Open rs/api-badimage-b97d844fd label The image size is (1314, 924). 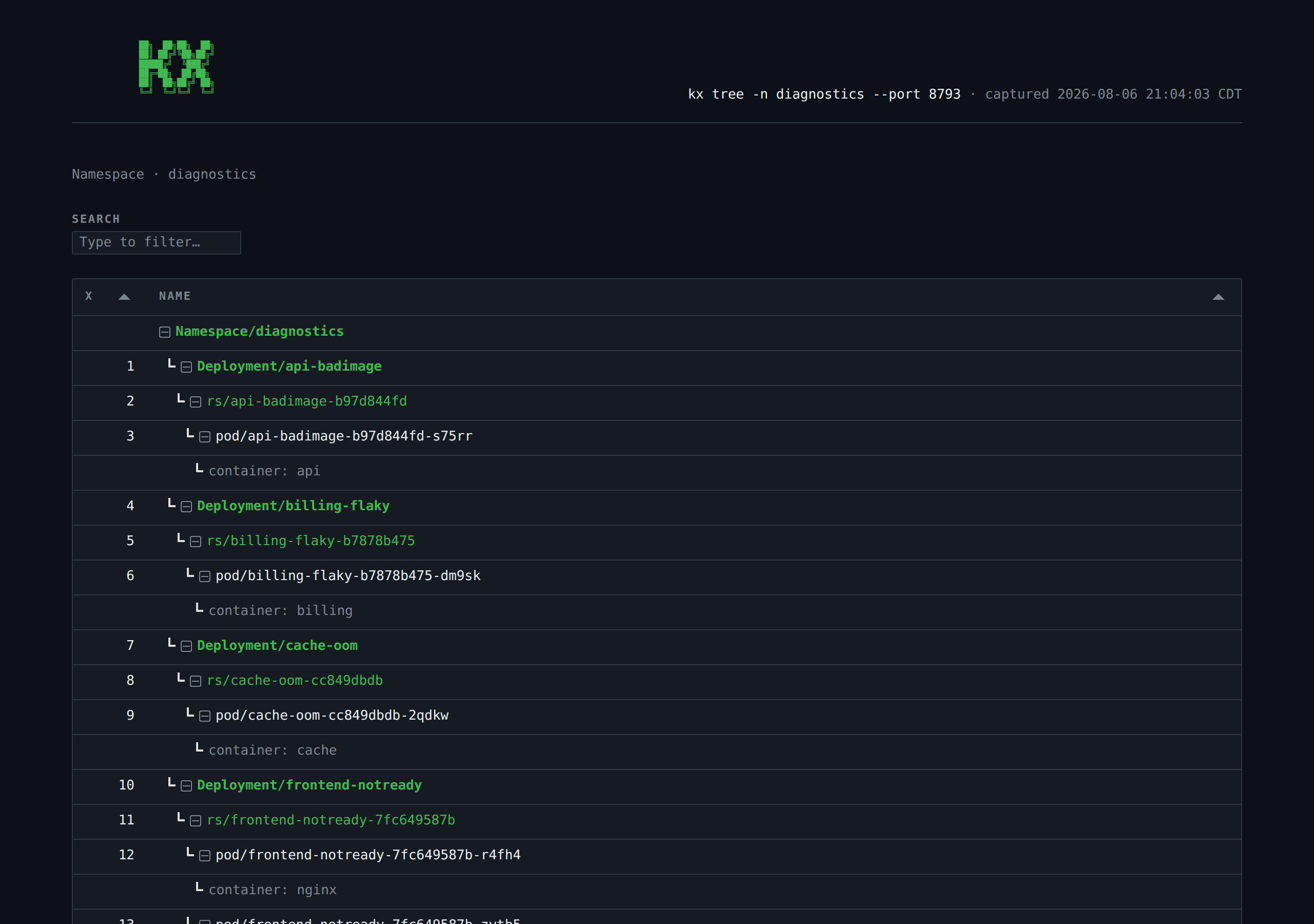(307, 401)
